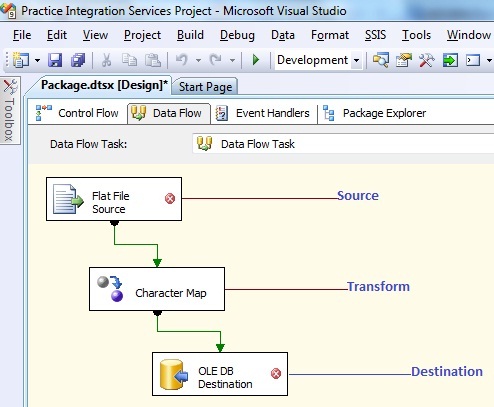Click the green arrow Start Page toolbar icon
Image resolution: width=494 pixels, height=407 pixels.
[450, 60]
